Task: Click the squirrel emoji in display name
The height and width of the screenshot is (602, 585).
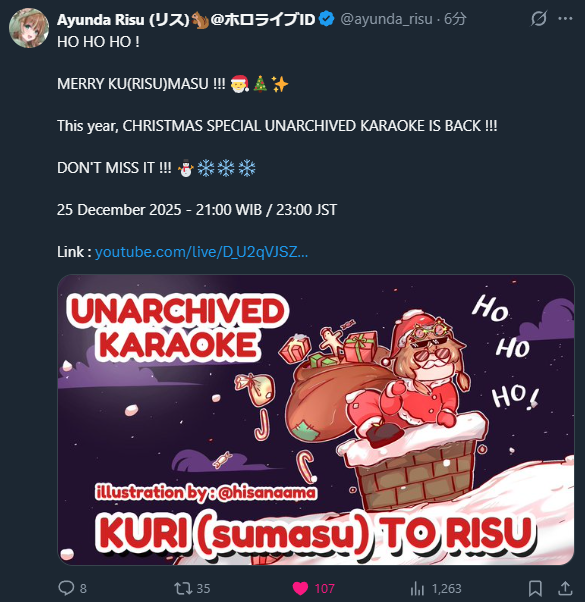Action: (x=200, y=20)
